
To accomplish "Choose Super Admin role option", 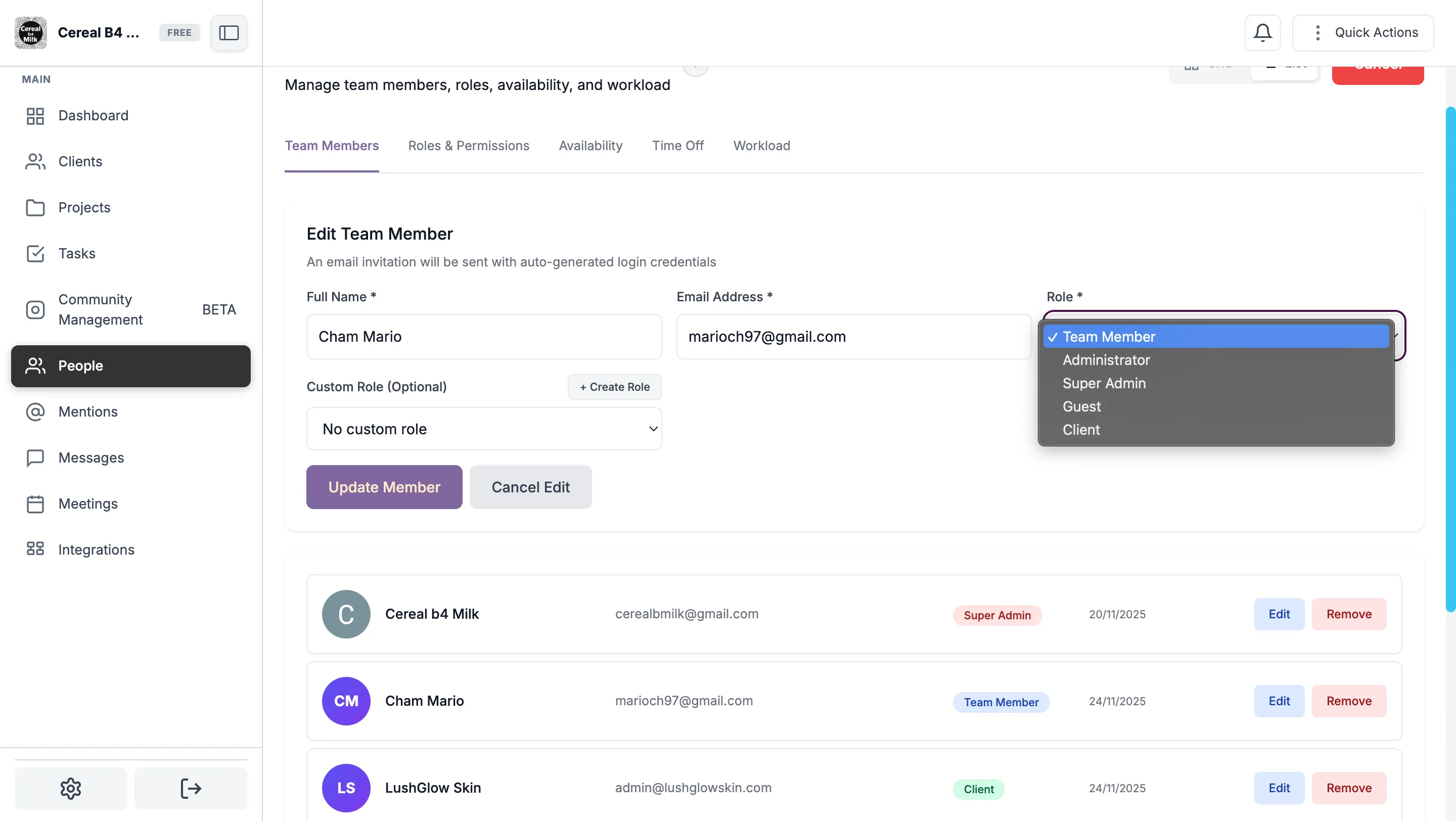I will point(1103,383).
